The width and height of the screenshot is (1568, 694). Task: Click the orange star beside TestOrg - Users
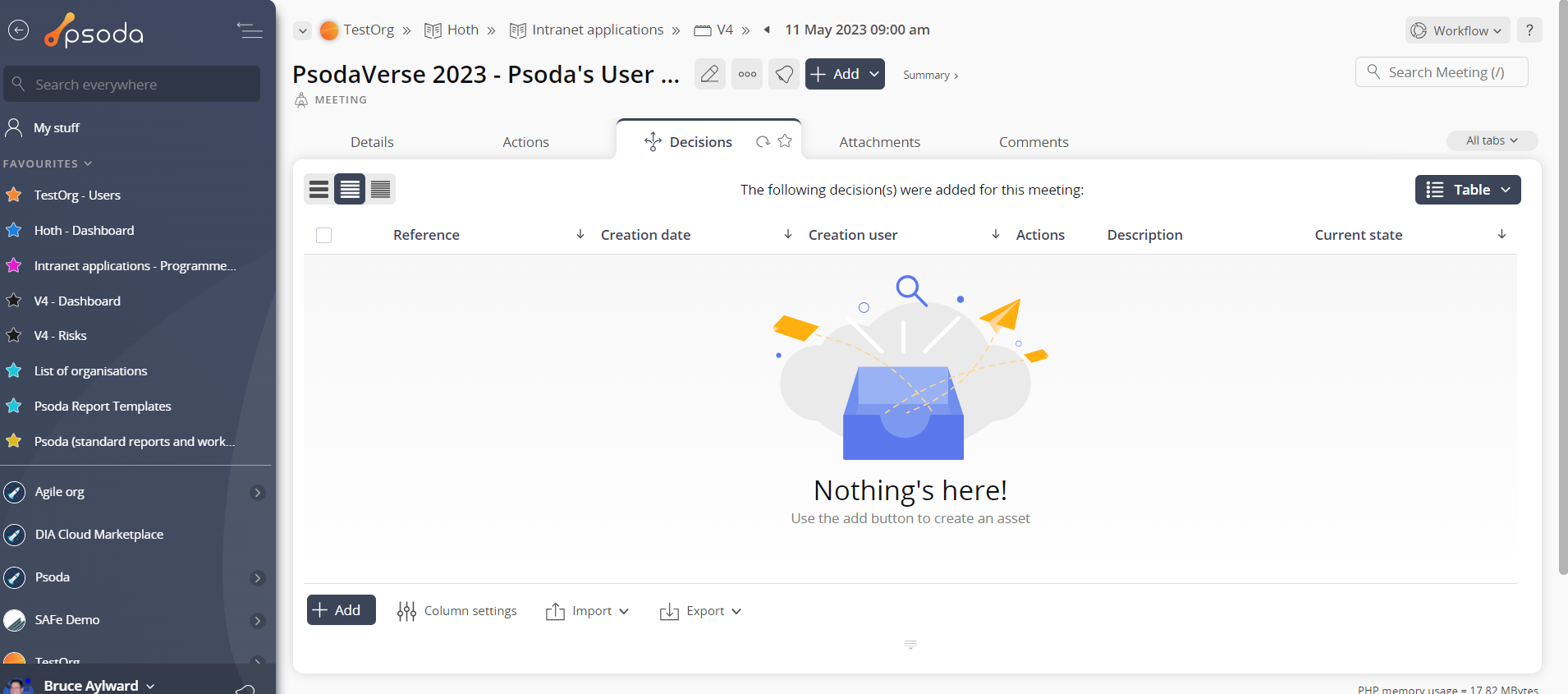pos(14,195)
